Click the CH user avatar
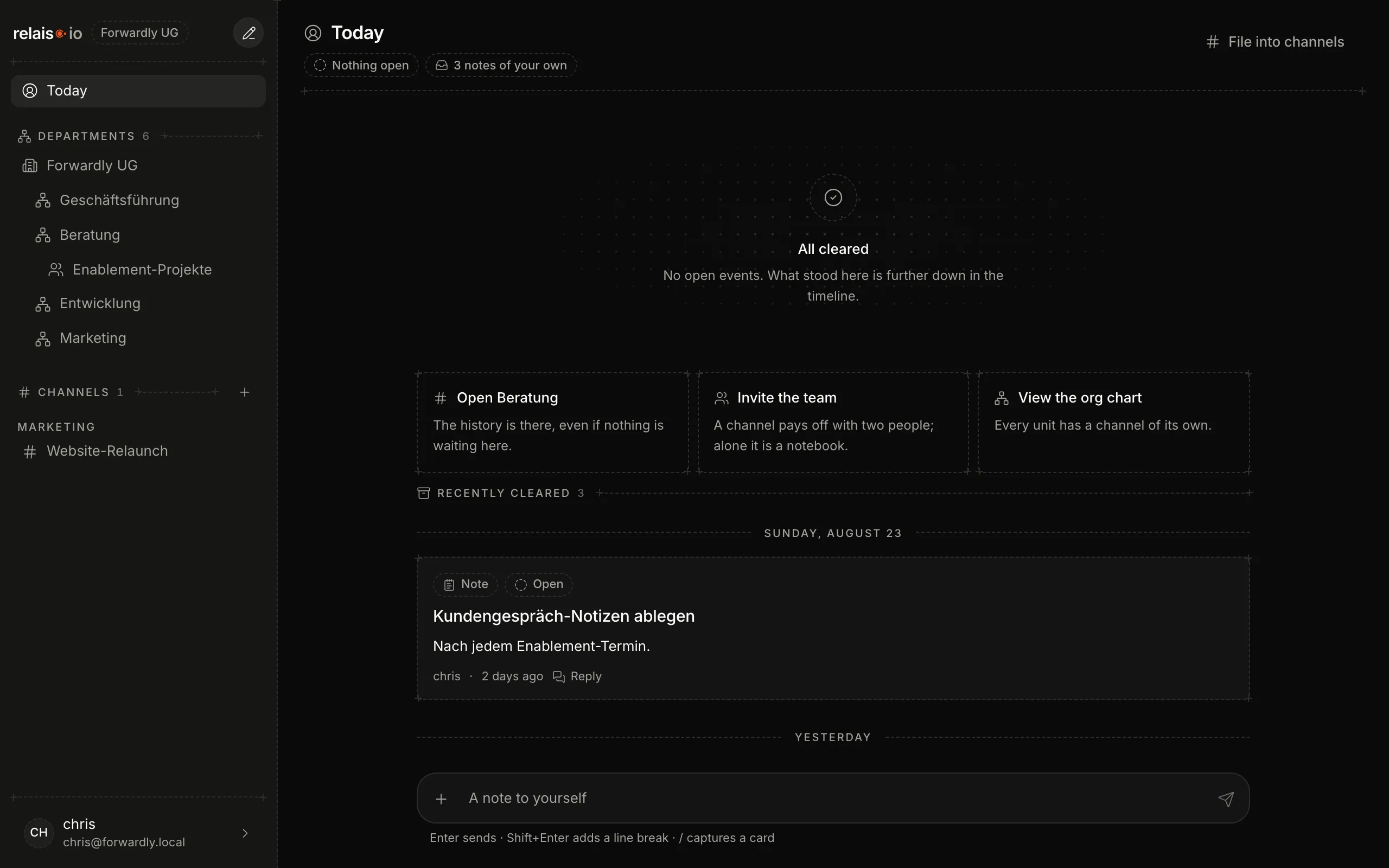 pos(39,832)
